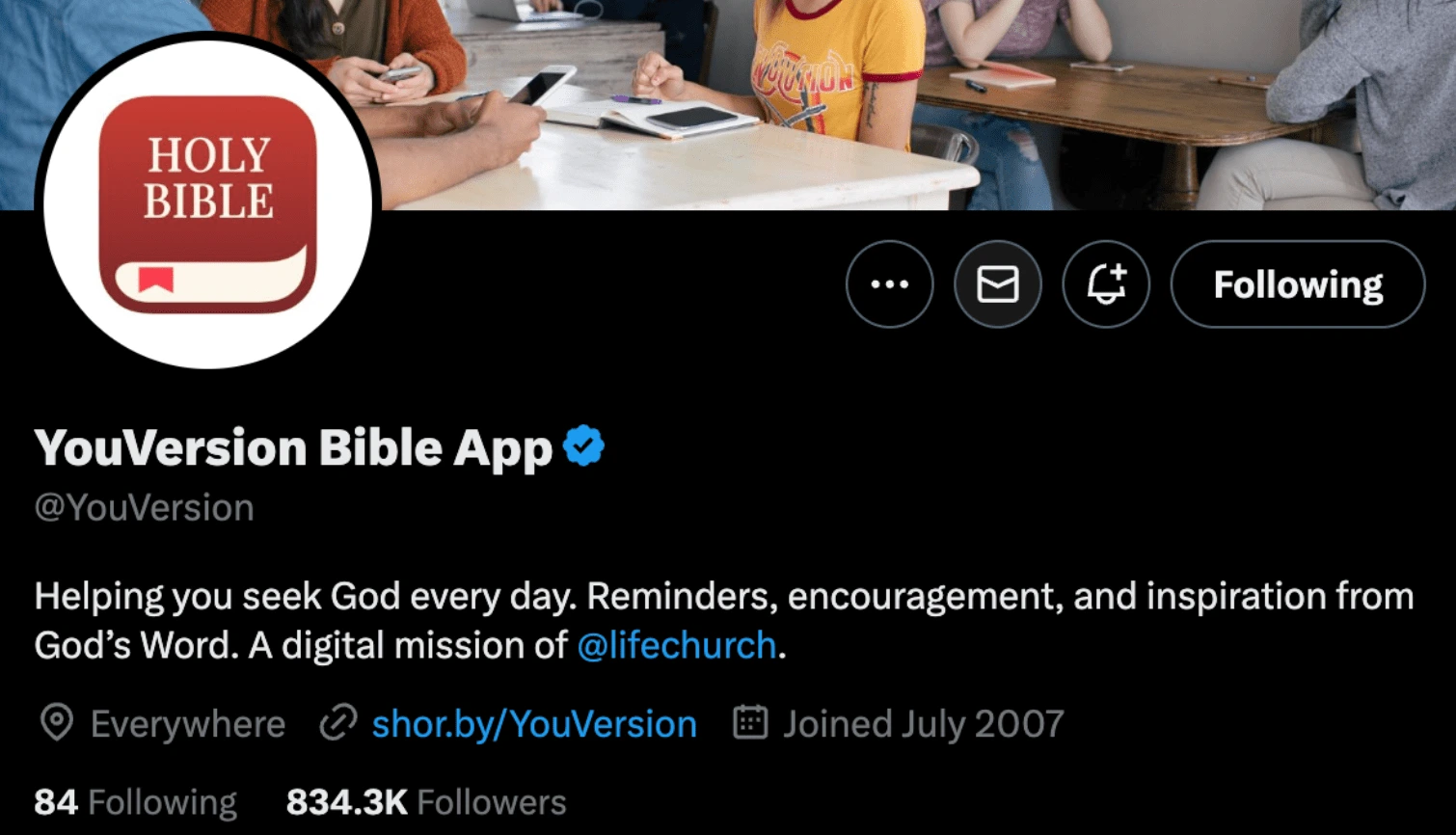Open the 834.3K Followers list
This screenshot has height=835, width=1456.
click(426, 802)
